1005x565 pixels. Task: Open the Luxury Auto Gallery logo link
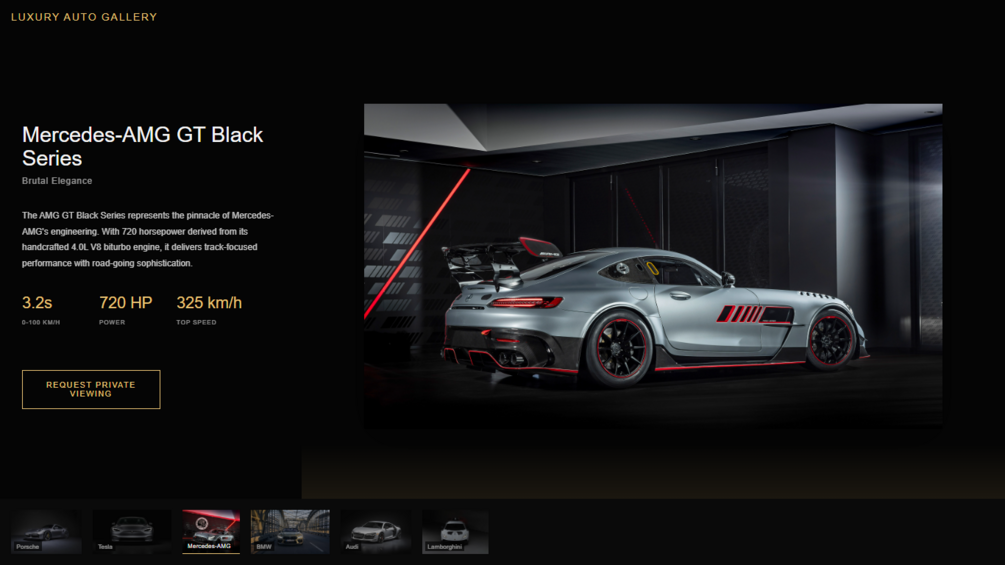click(x=84, y=17)
